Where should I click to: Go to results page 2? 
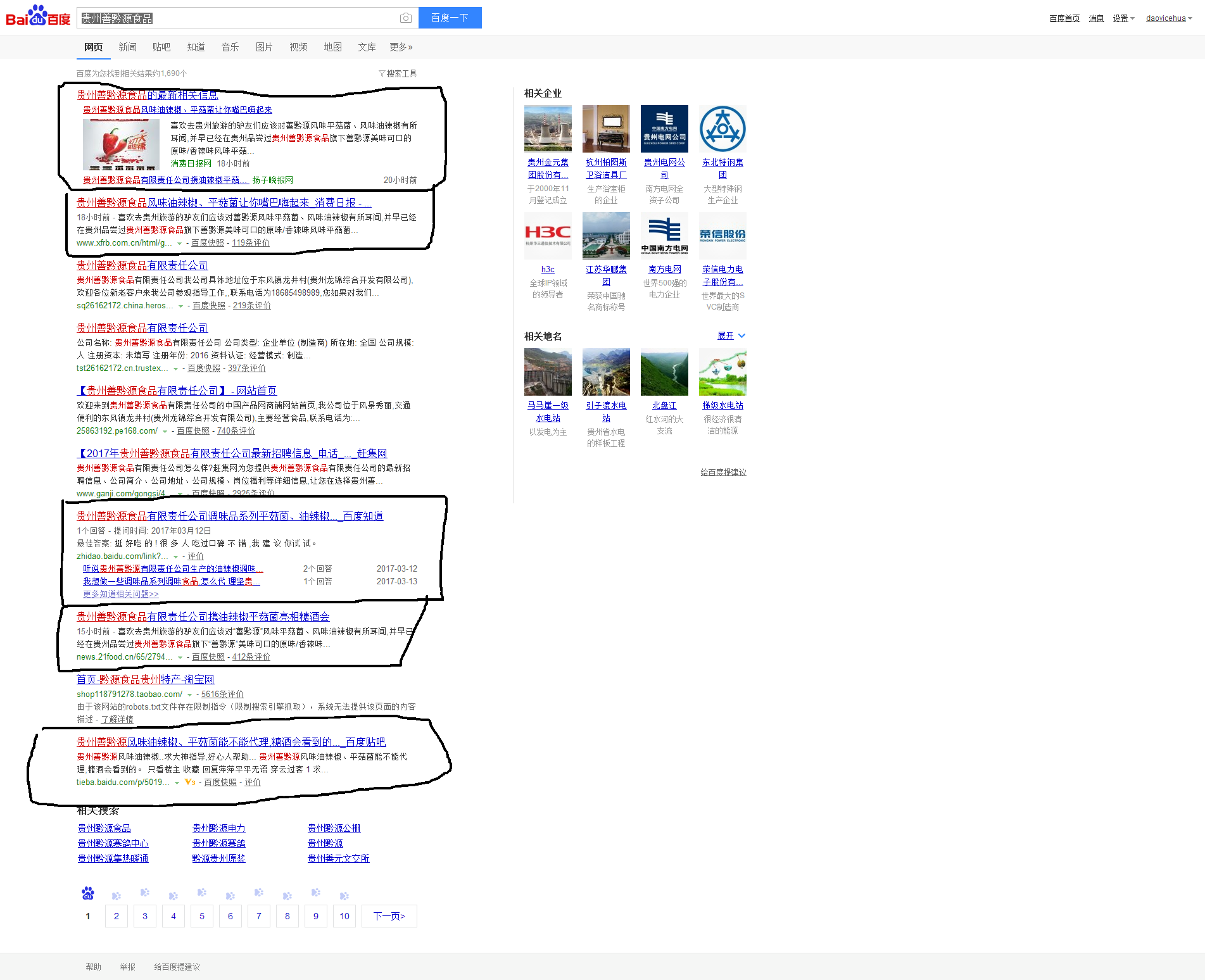click(x=117, y=916)
